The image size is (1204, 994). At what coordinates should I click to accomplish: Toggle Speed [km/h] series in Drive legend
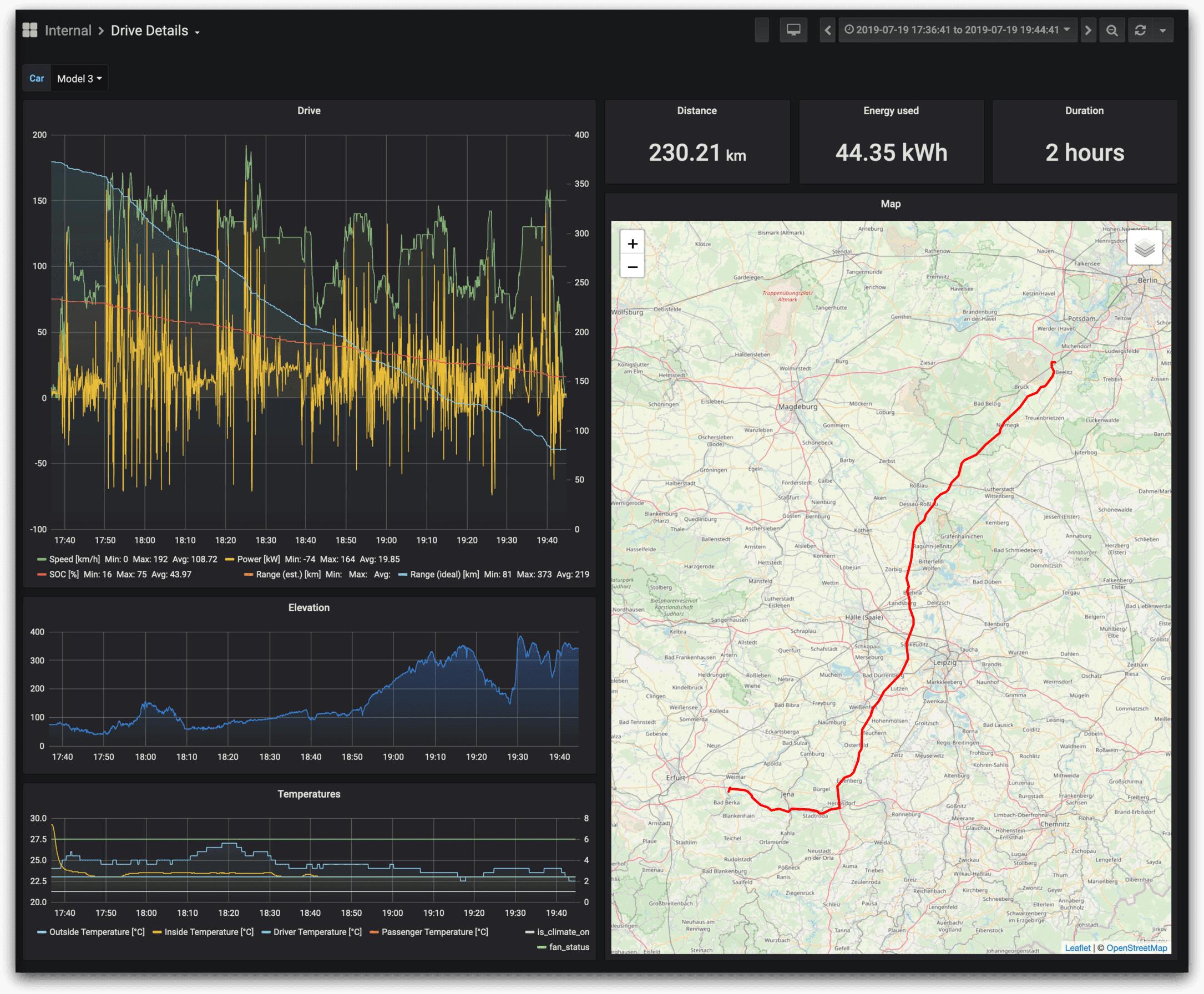point(74,560)
